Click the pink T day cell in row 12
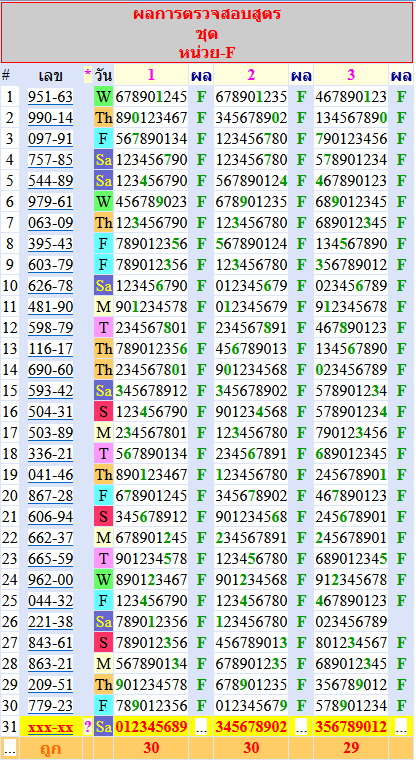Viewport: 416px width, 762px height. (x=104, y=328)
